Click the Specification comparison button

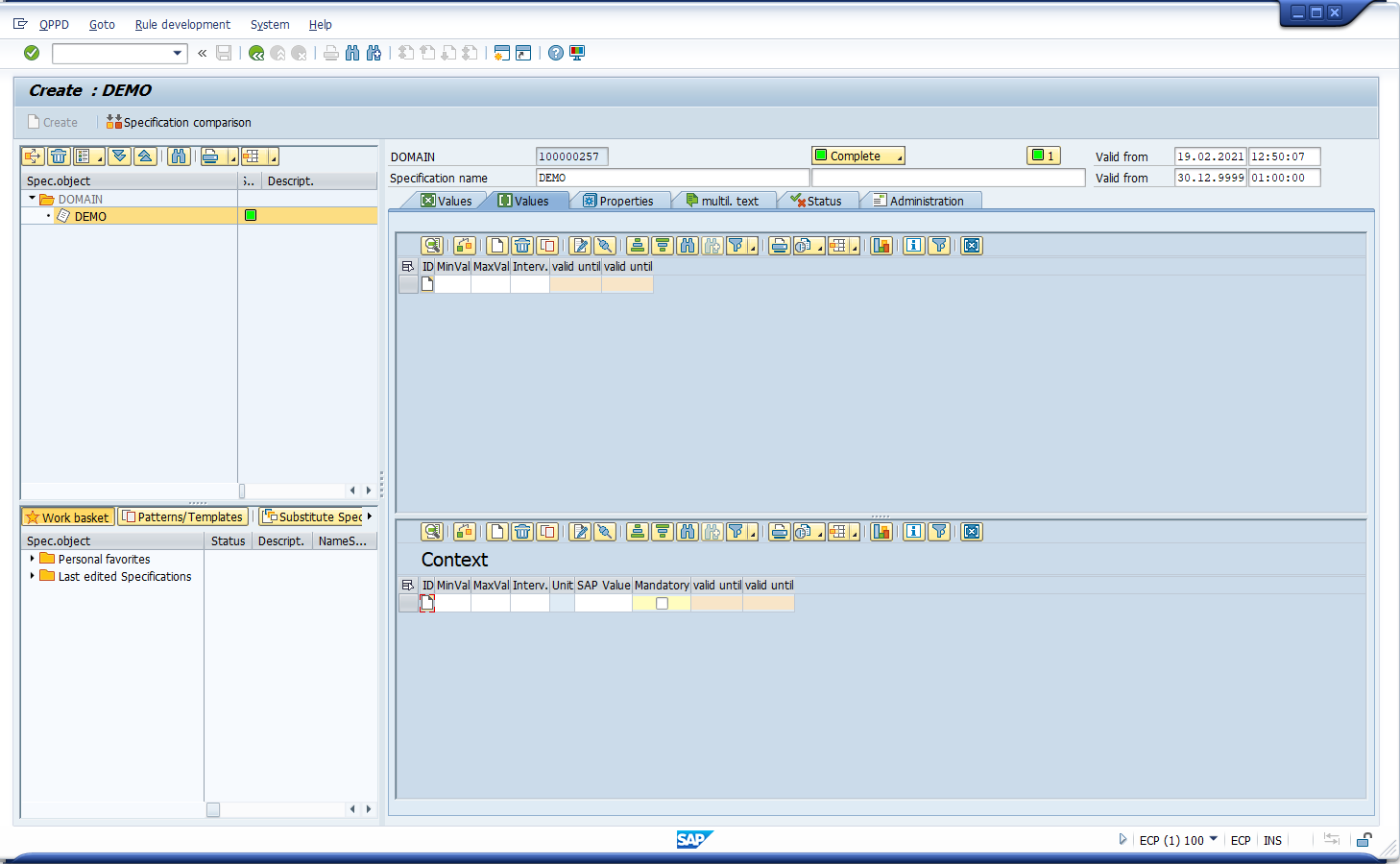[180, 123]
